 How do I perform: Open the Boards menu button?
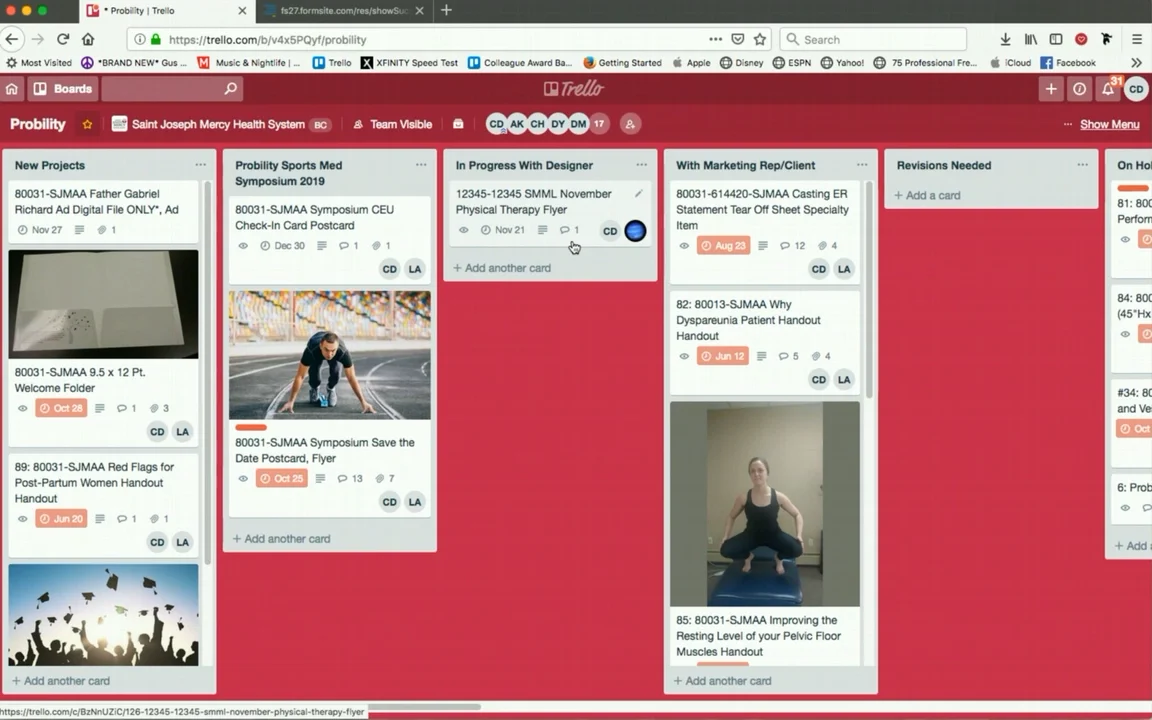64,89
